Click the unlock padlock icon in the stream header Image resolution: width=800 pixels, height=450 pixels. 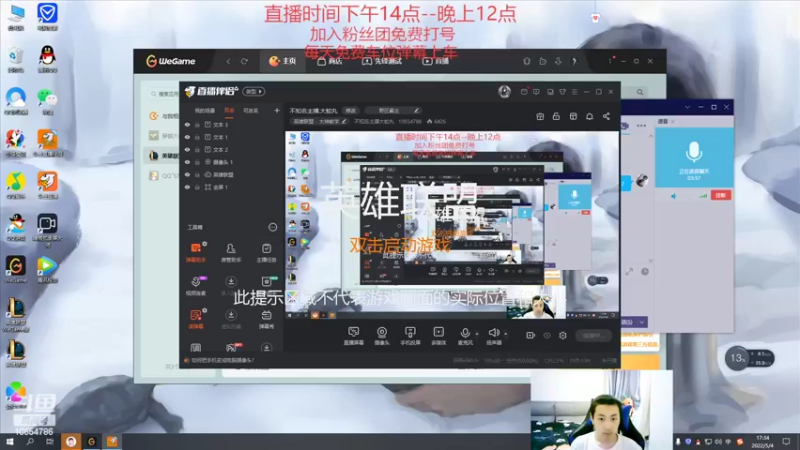556,116
